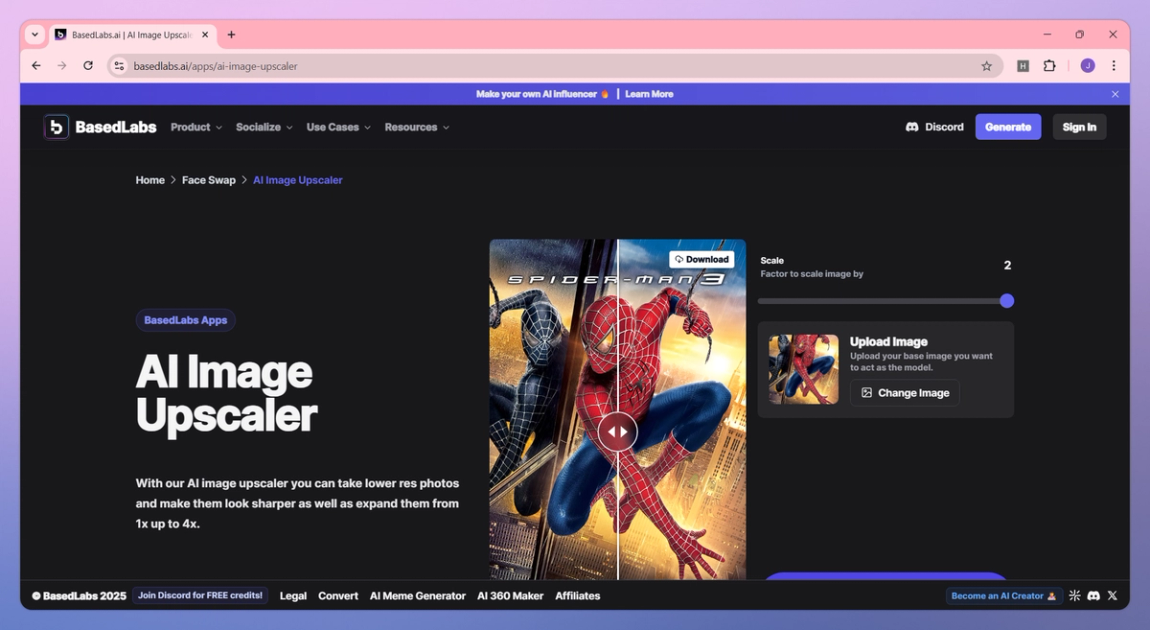Bookmark this page with the star icon
Viewport: 1150px width, 630px height.
point(986,66)
